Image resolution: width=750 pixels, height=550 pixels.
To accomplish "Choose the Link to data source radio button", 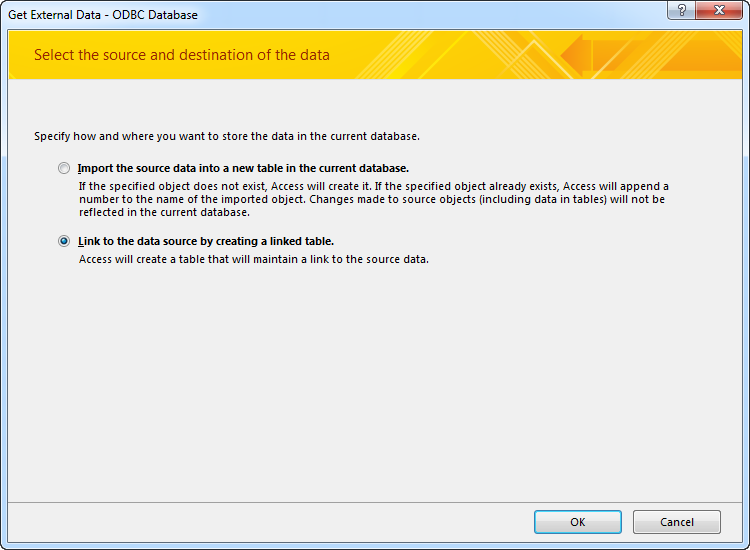I will [64, 241].
